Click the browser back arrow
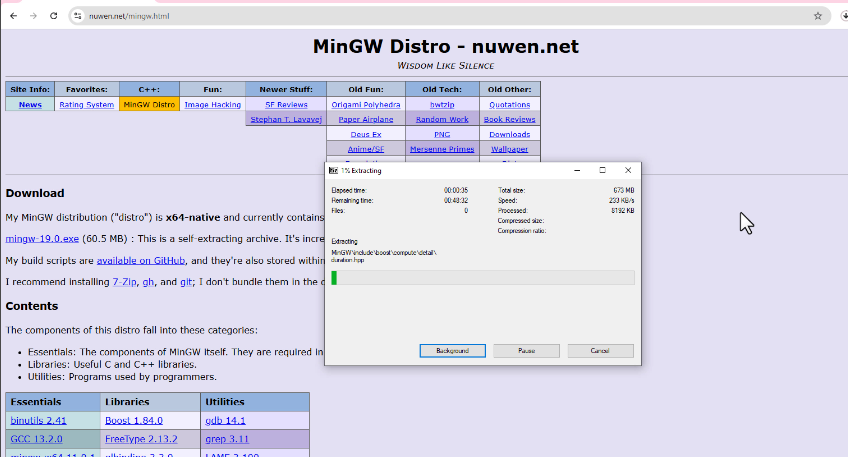This screenshot has width=848, height=457. click(x=14, y=16)
